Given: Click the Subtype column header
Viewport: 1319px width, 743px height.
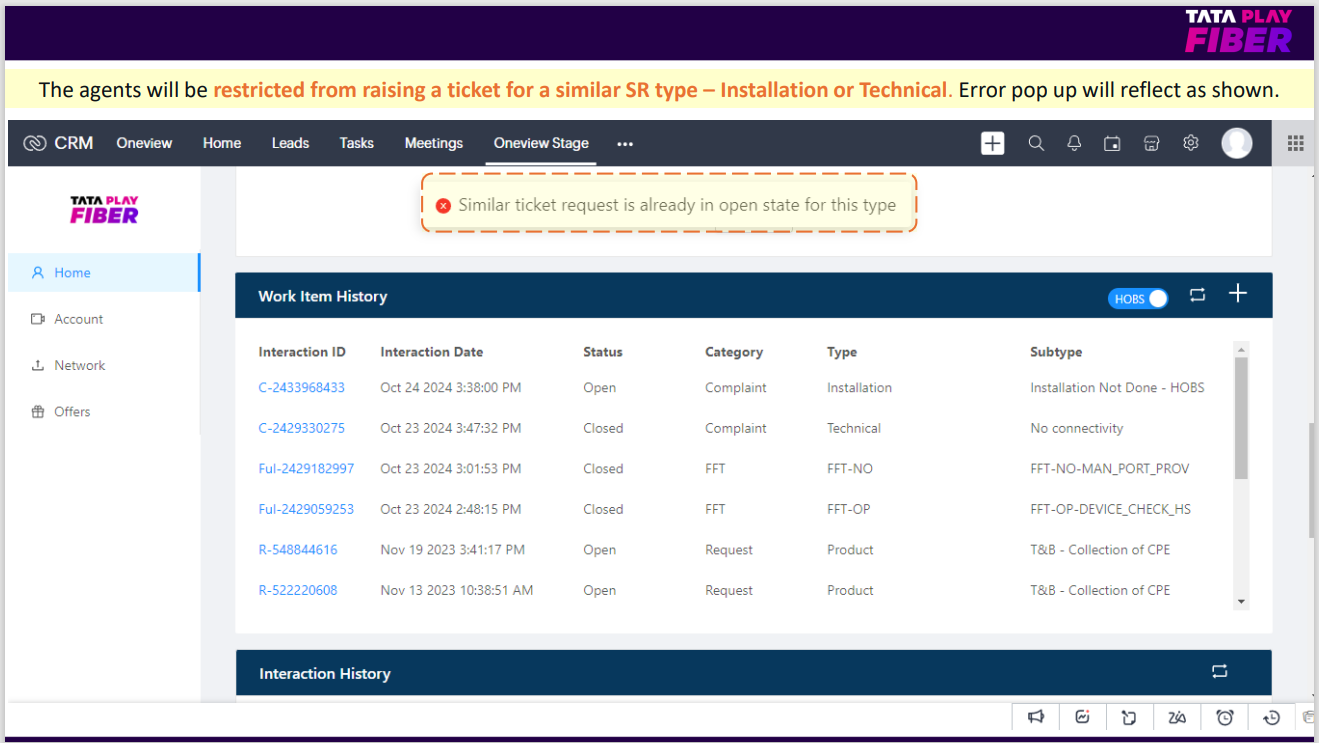Looking at the screenshot, I should (x=1056, y=352).
